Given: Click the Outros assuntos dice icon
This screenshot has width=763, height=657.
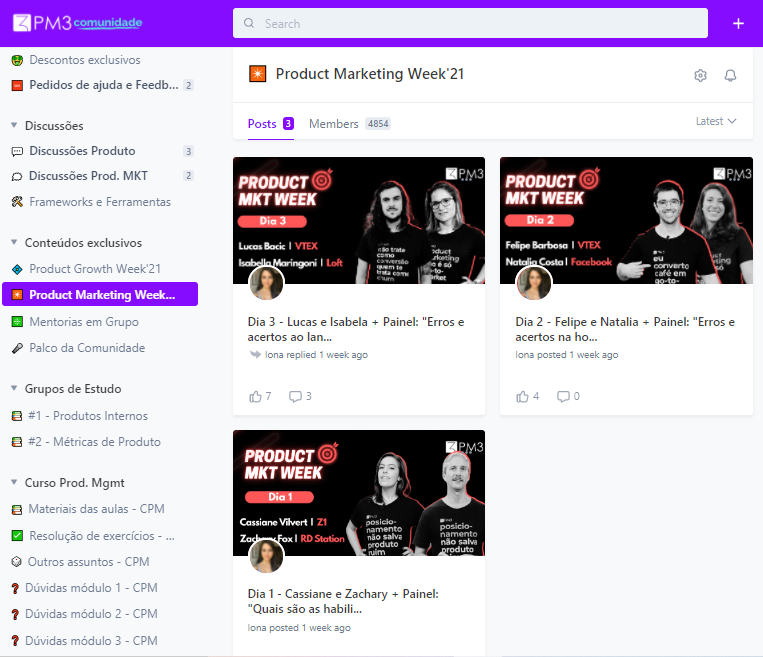Looking at the screenshot, I should coord(17,562).
